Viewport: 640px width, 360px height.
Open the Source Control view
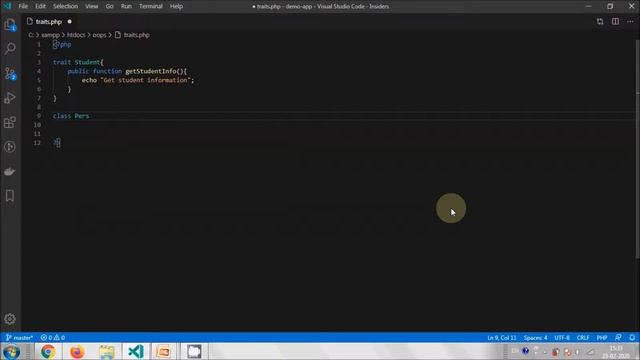pos(10,73)
